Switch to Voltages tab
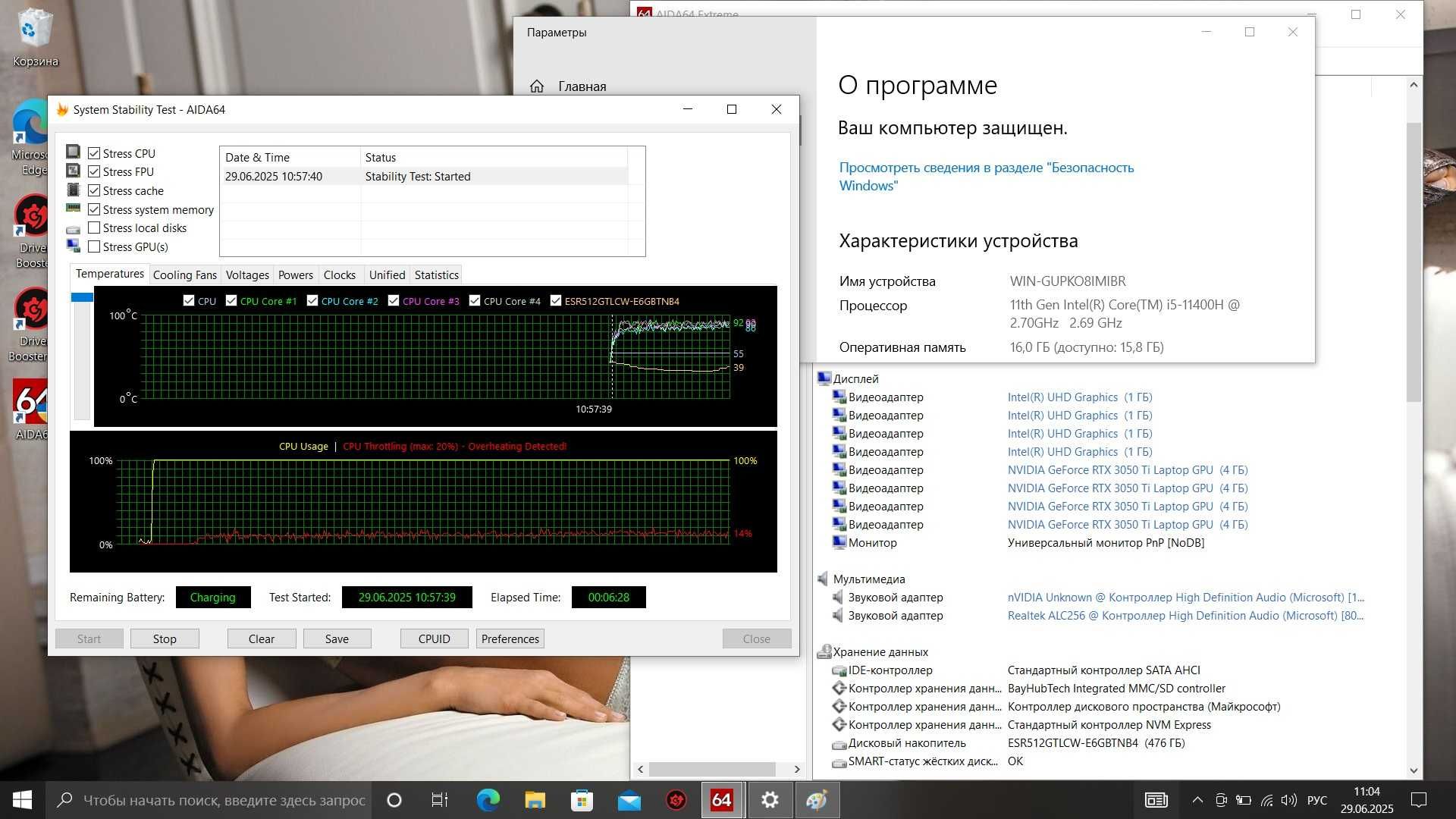The image size is (1456, 819). (x=247, y=275)
